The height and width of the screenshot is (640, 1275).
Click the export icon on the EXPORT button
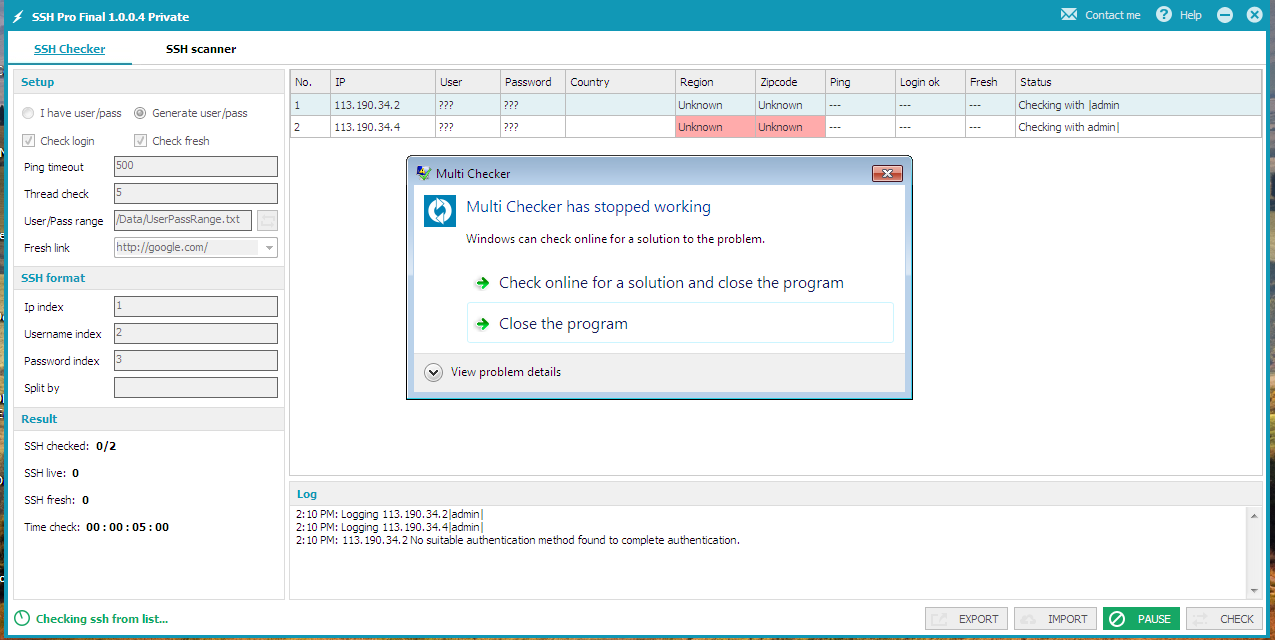[941, 618]
